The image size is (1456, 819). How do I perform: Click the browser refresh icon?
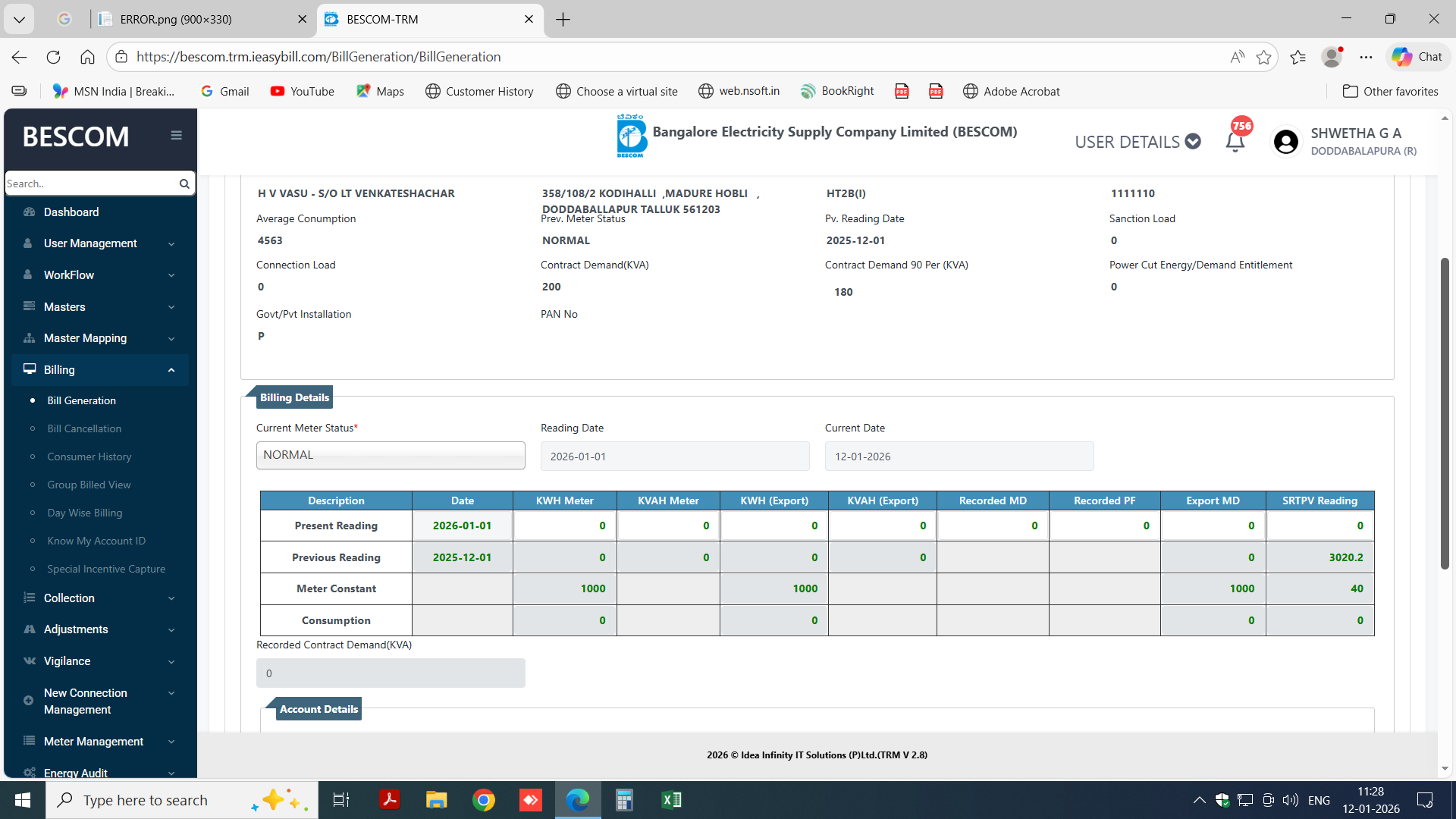(x=53, y=57)
